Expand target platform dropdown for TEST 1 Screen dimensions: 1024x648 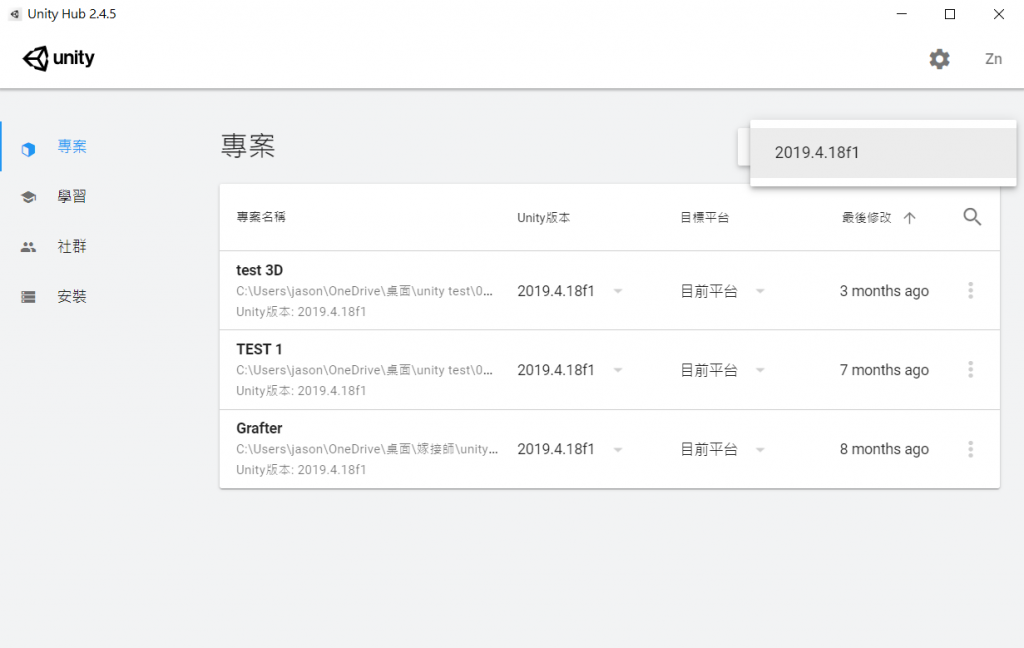[760, 370]
